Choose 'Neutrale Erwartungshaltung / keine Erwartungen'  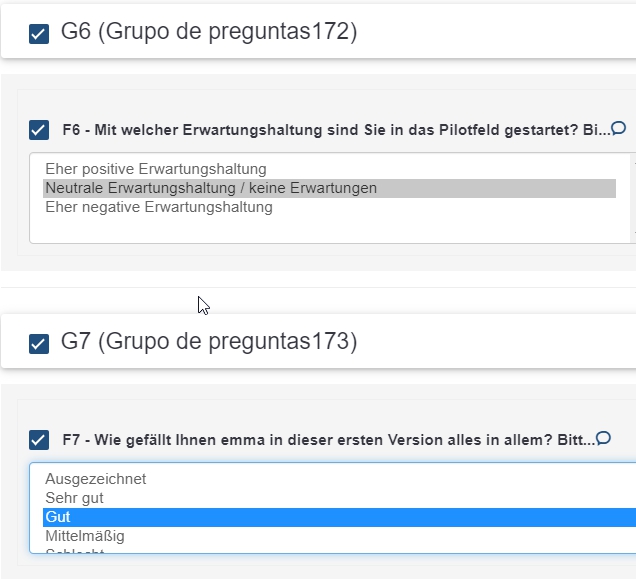[210, 188]
